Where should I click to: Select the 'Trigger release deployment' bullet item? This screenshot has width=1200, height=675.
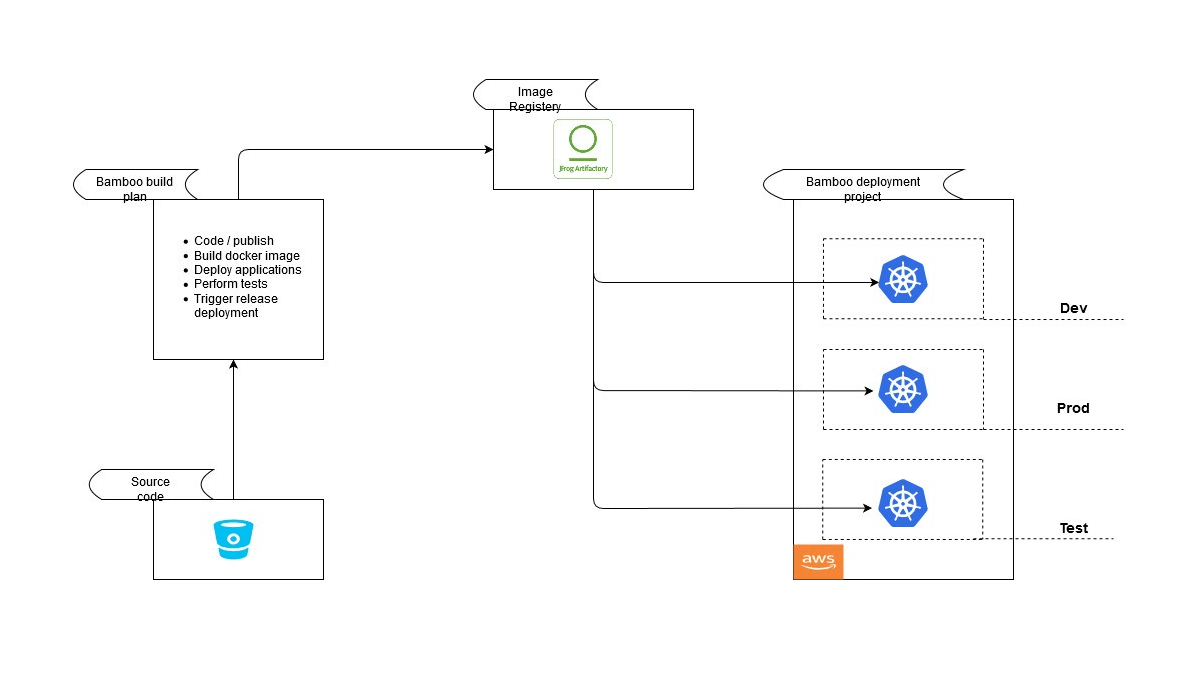[x=235, y=306]
